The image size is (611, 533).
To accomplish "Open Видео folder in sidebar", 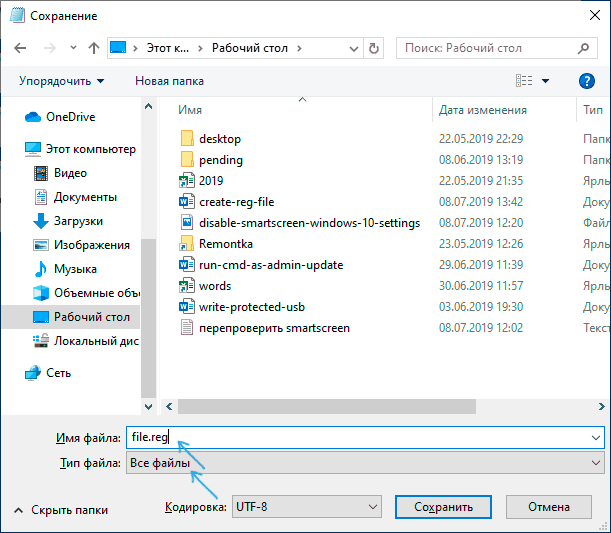I will coord(60,173).
